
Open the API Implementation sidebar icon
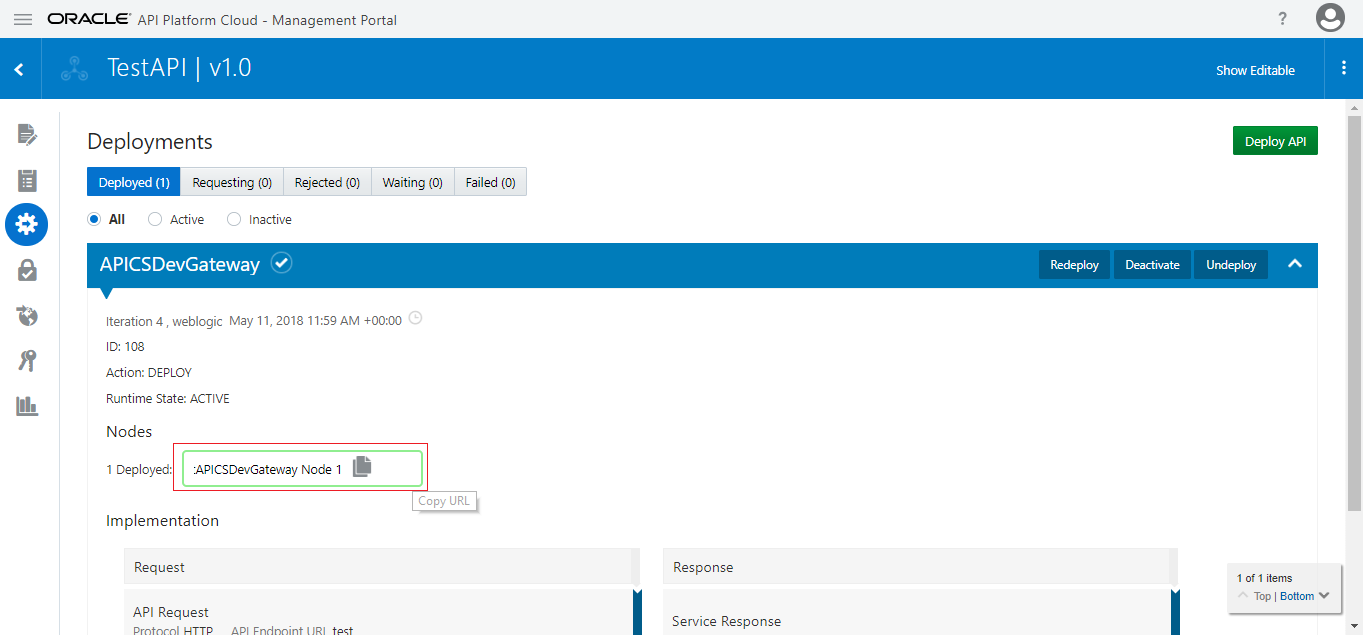coord(27,134)
